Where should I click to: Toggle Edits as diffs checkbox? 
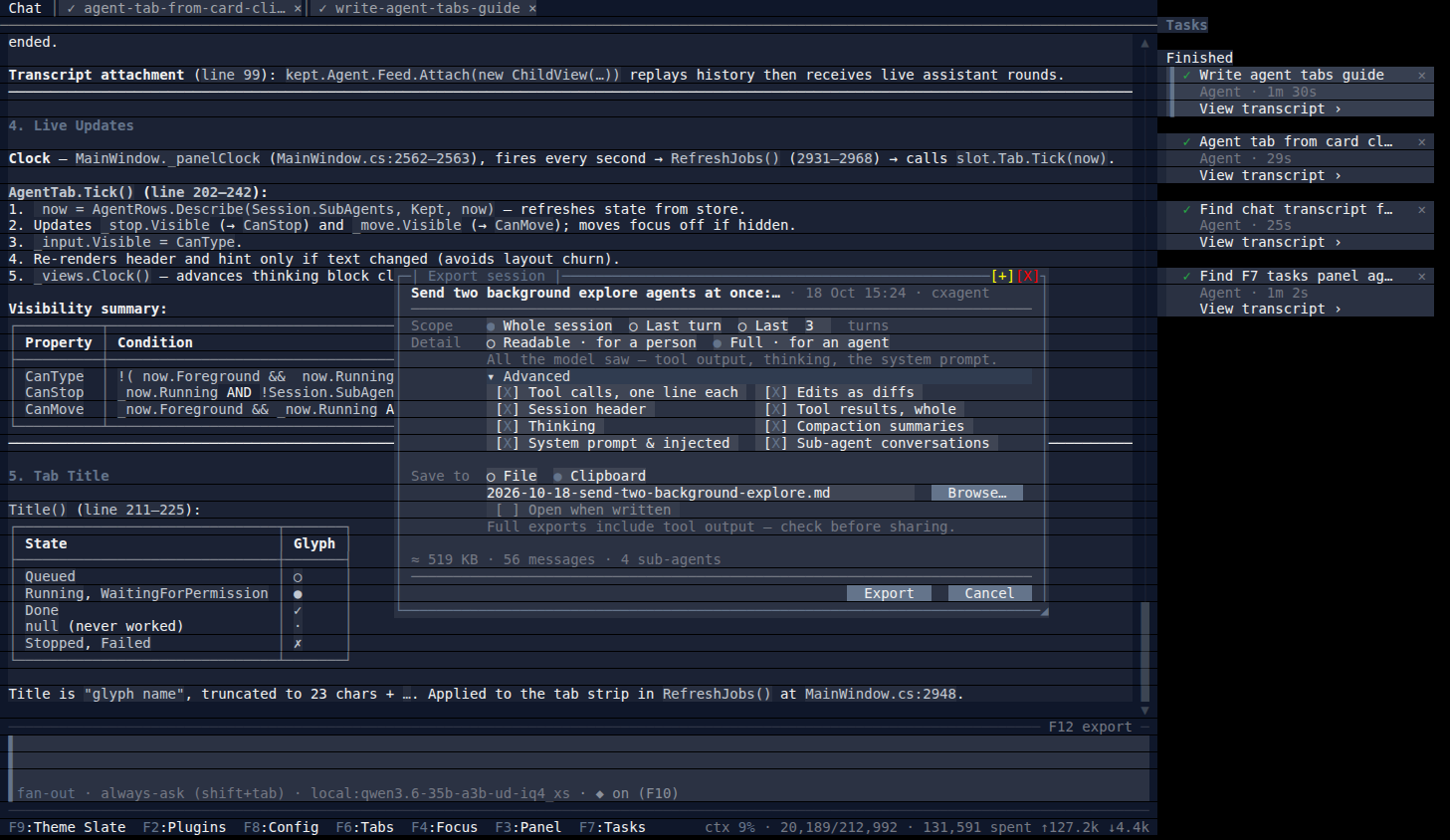pyautogui.click(x=839, y=392)
